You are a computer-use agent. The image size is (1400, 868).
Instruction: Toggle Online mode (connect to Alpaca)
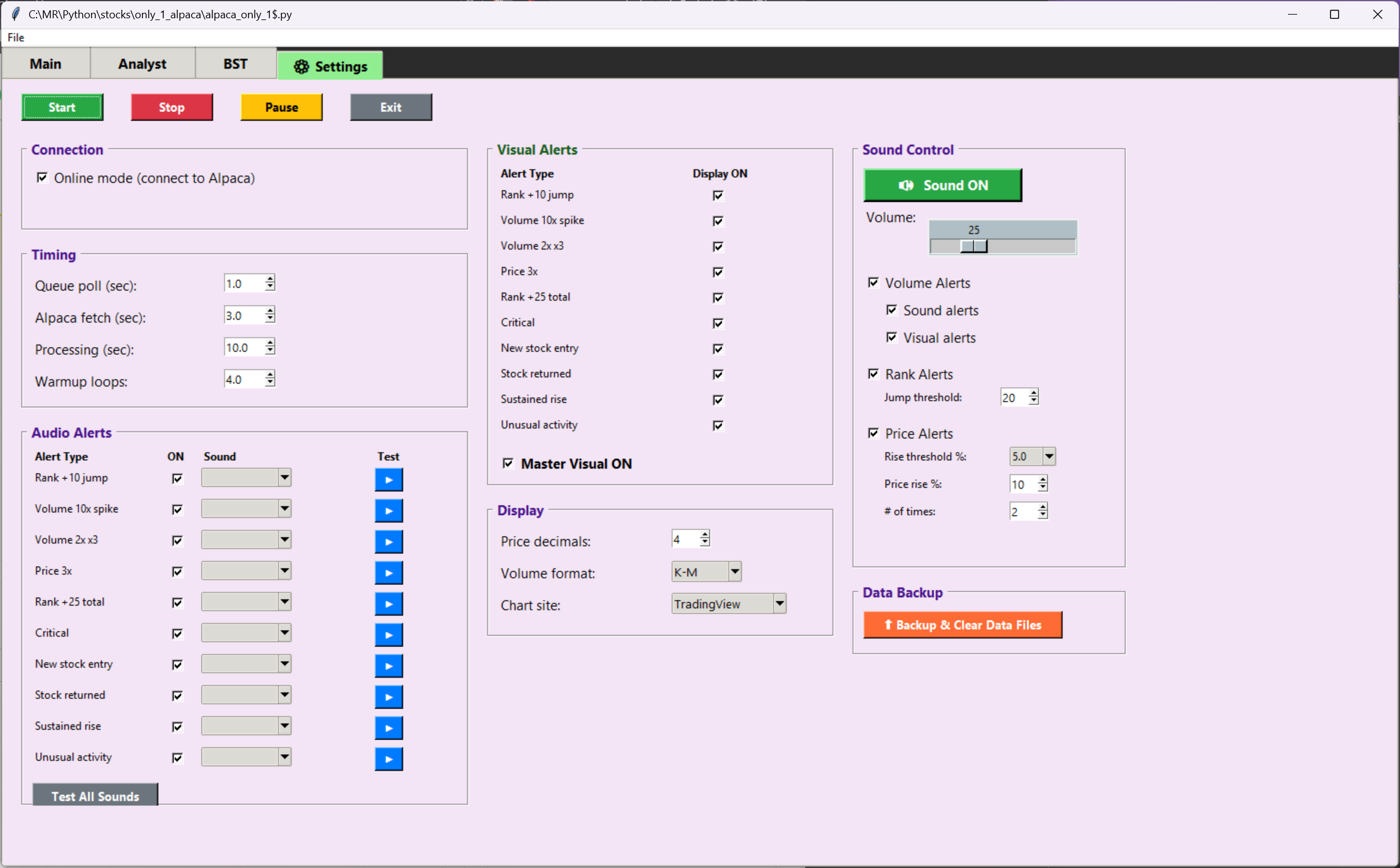(42, 178)
